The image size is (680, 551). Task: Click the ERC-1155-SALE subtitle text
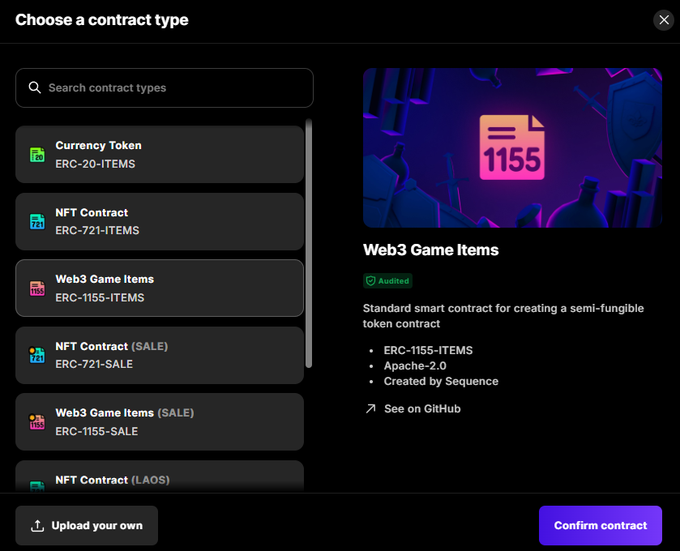(x=97, y=431)
